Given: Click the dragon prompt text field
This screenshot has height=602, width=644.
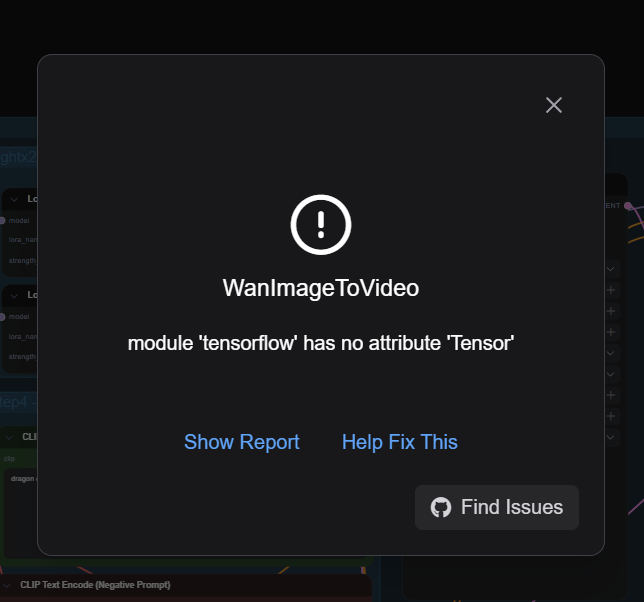Looking at the screenshot, I should tap(21, 513).
